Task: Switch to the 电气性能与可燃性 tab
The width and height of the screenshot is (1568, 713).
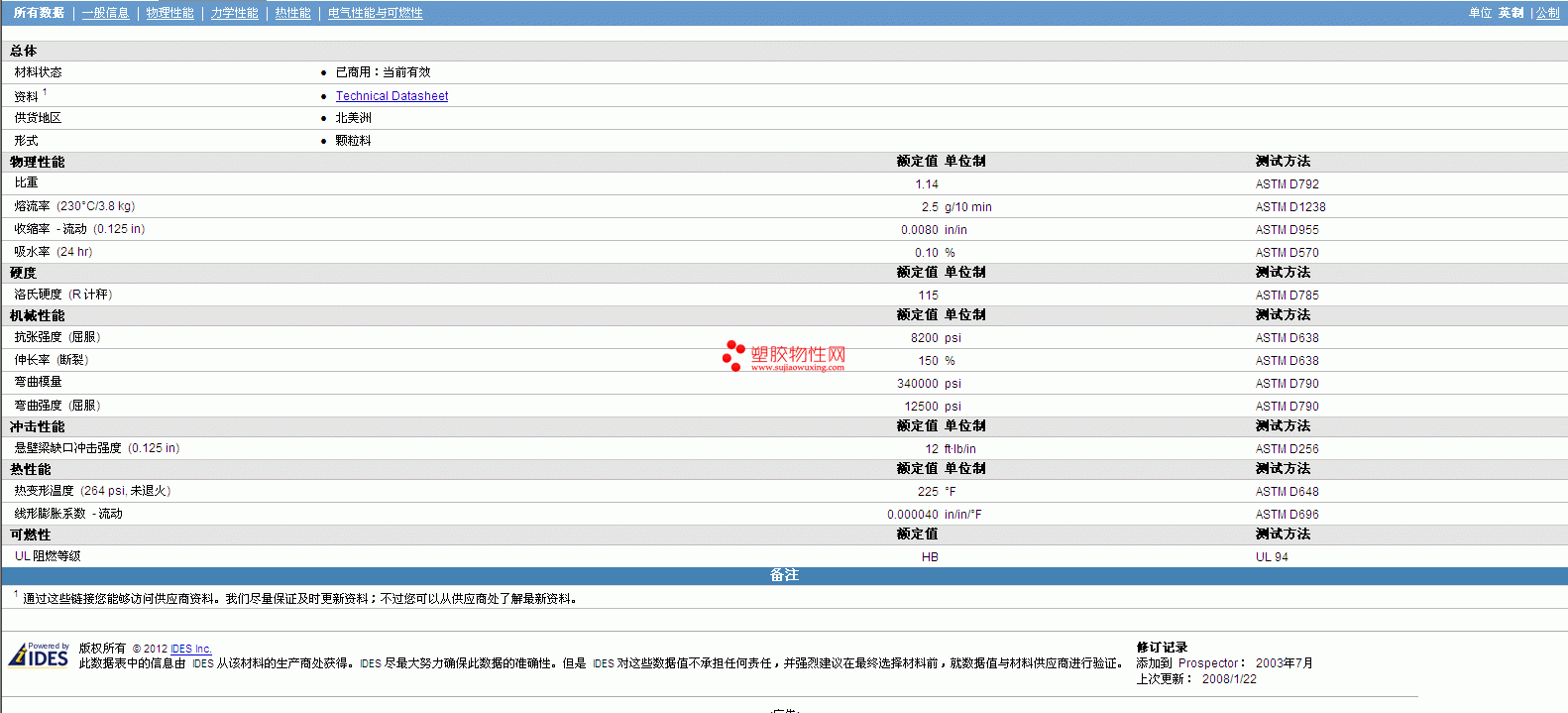Action: [x=375, y=13]
